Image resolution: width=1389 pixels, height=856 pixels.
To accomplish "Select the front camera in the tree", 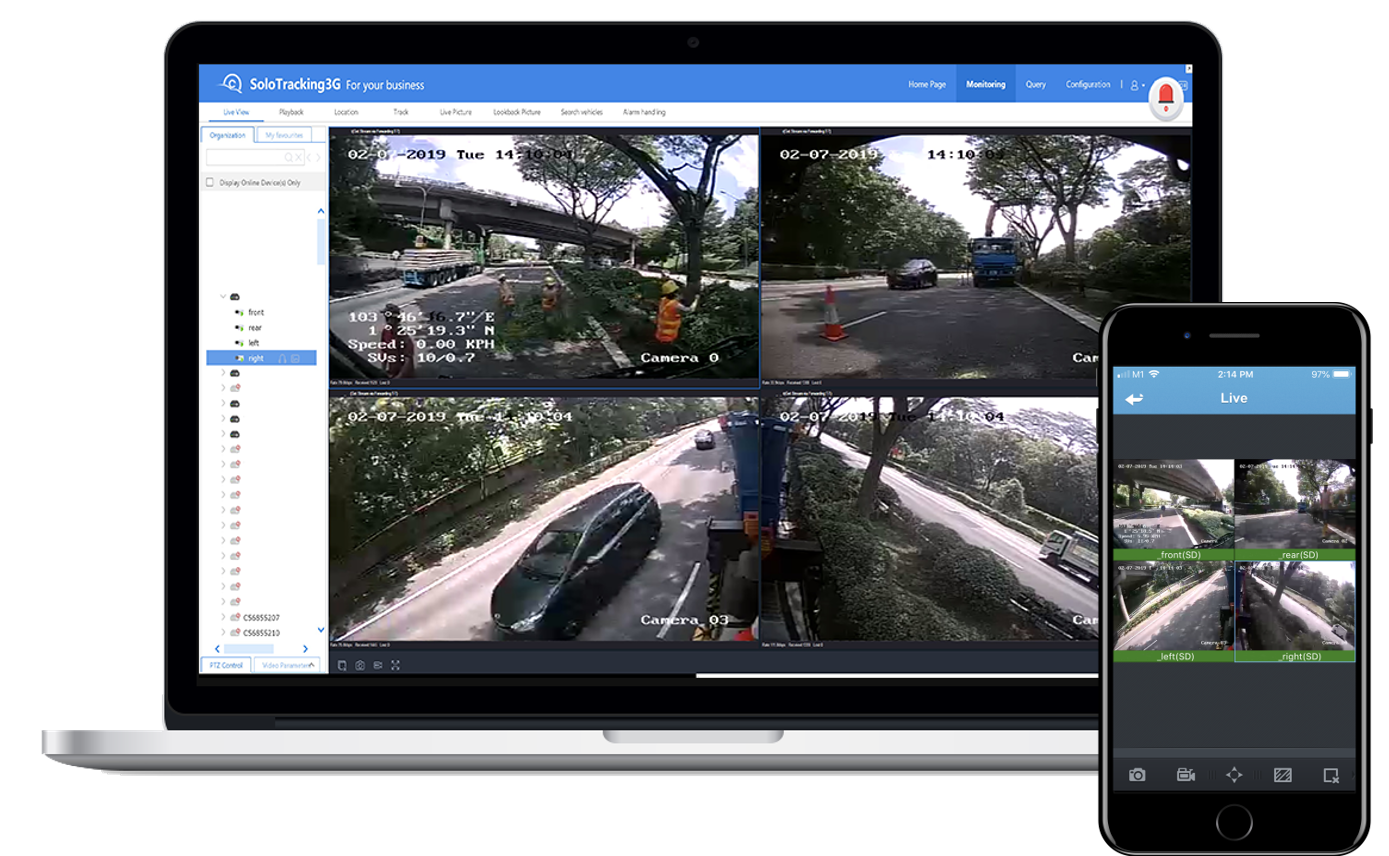I will point(256,313).
